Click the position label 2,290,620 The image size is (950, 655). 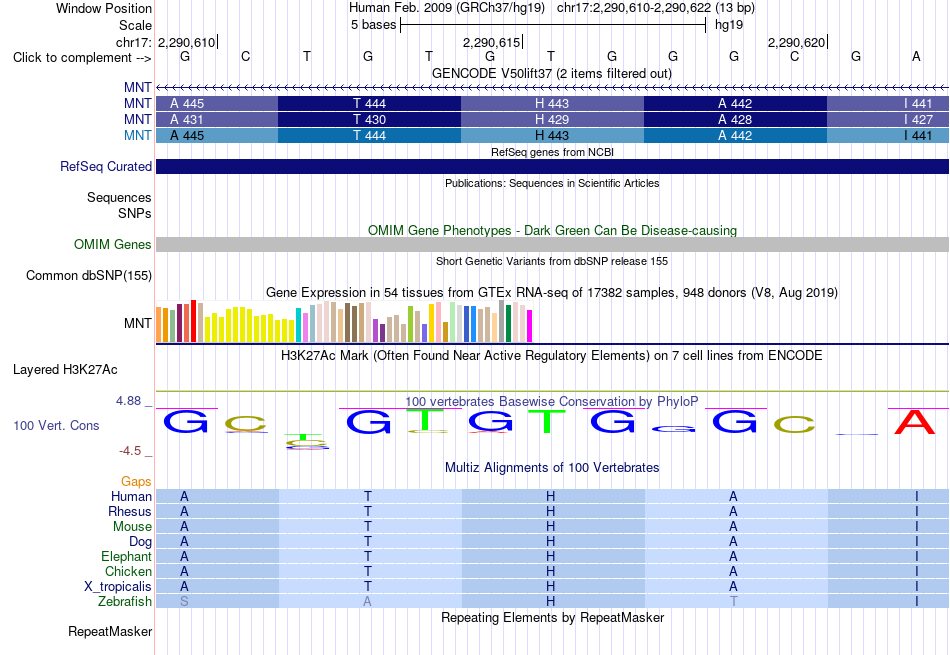coord(796,42)
